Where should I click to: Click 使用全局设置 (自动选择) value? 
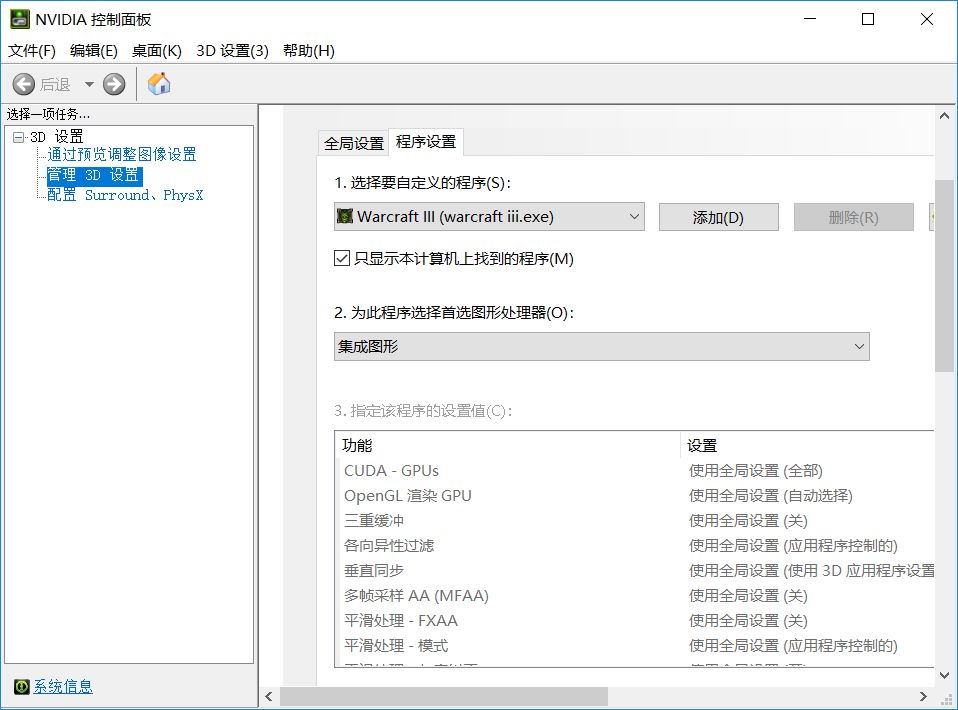click(770, 496)
